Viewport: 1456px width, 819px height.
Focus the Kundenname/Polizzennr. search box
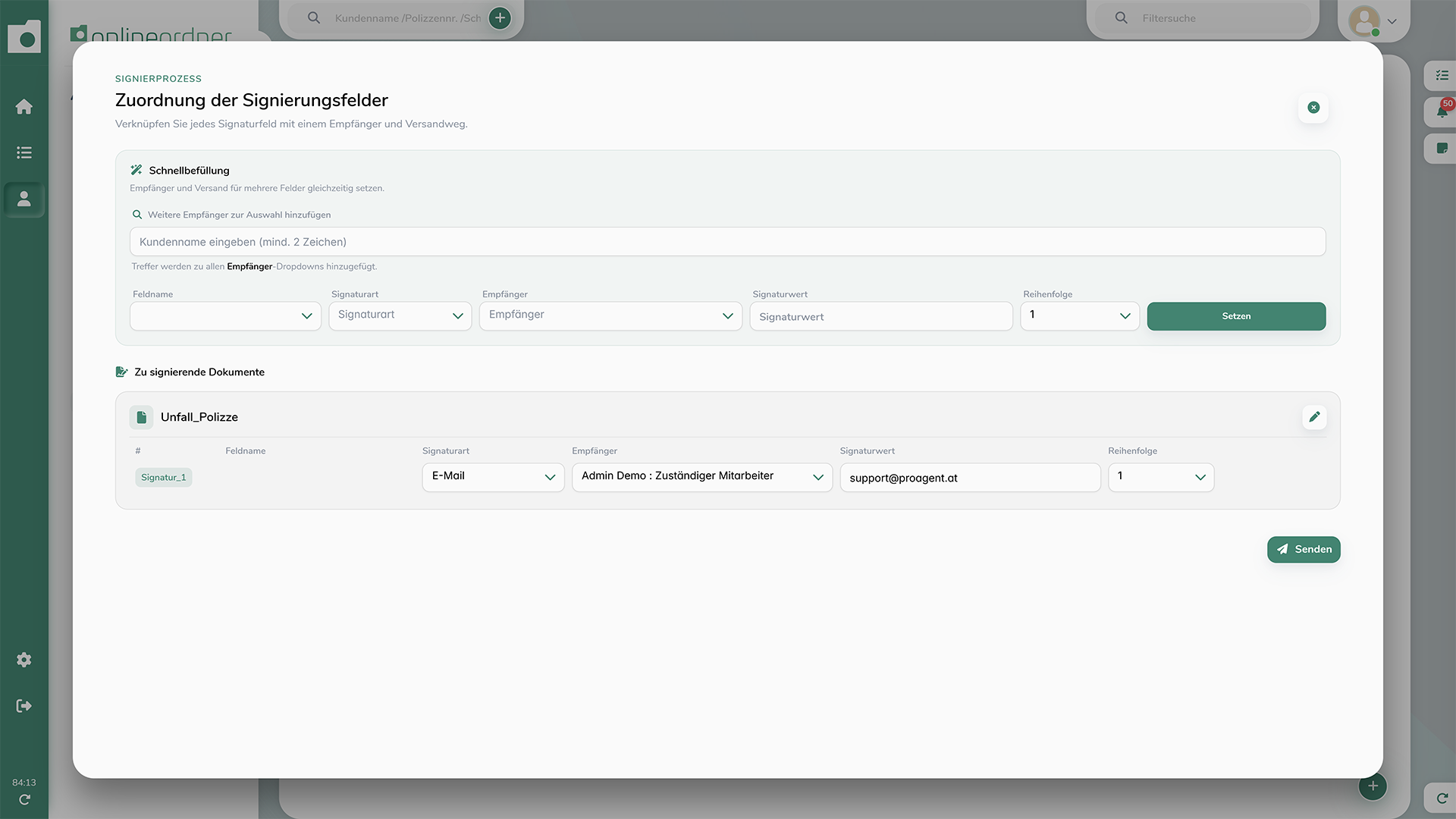[407, 18]
